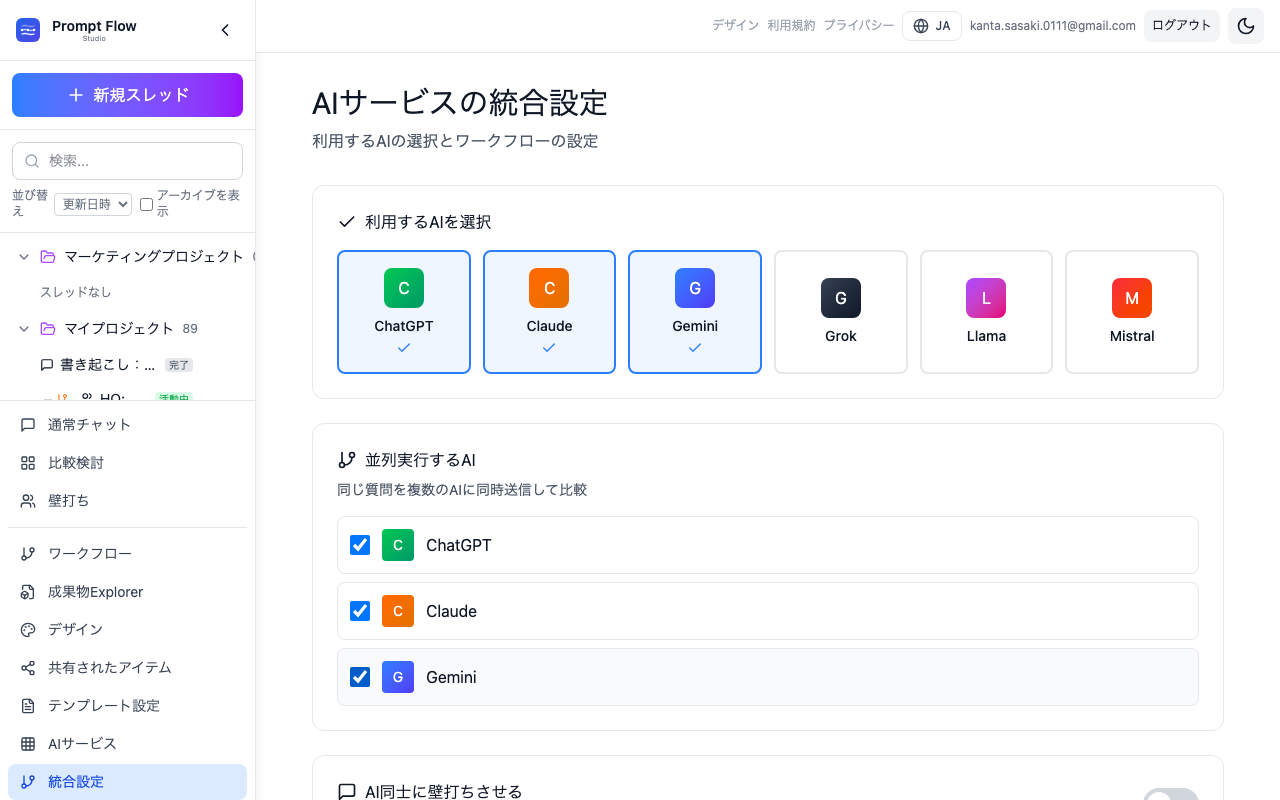Uncheck ChatGPT for parallel execution
This screenshot has width=1280, height=800.
tap(360, 545)
